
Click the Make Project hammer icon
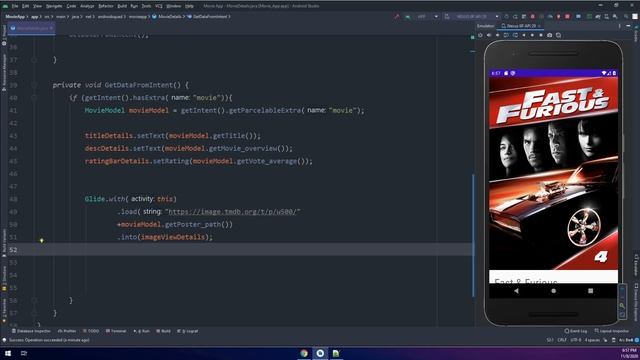coord(397,17)
